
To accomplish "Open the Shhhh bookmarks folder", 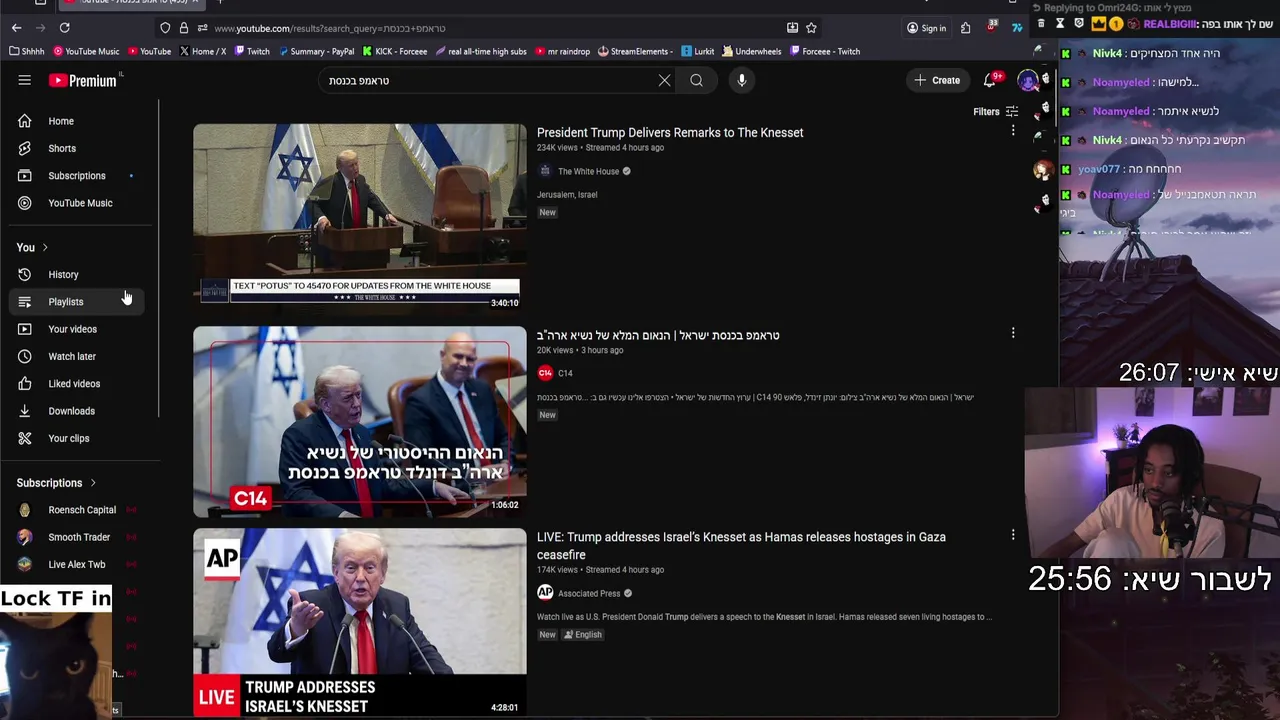I will click(27, 51).
